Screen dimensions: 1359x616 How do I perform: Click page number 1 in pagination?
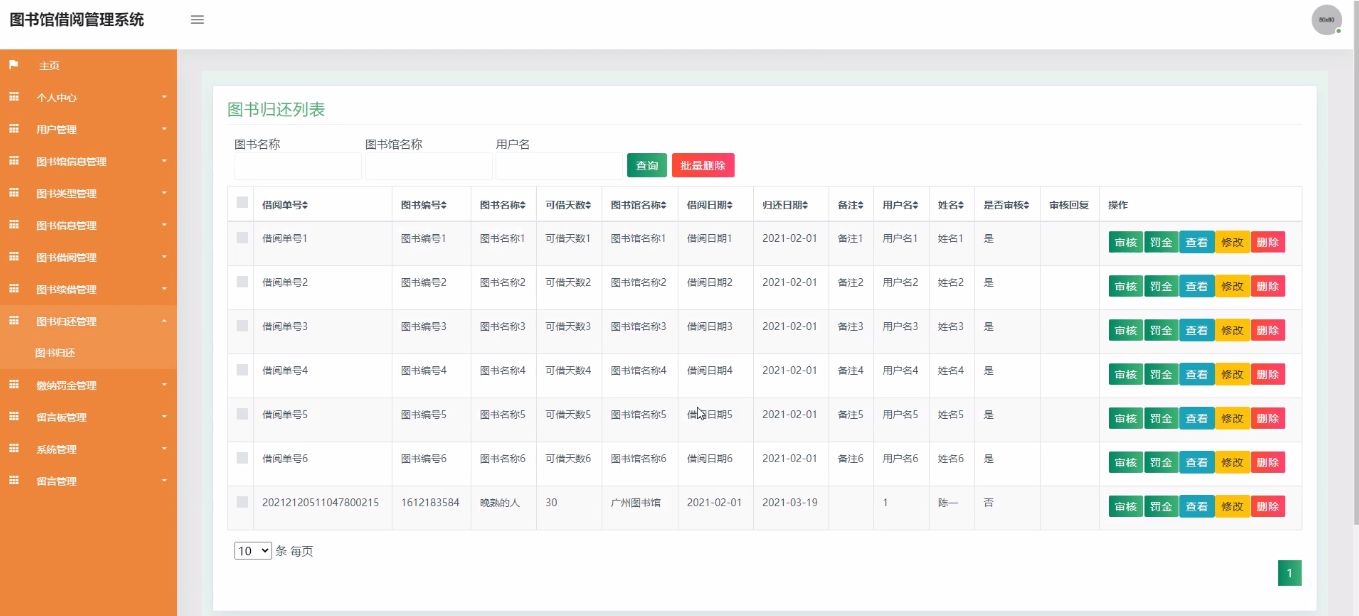pyautogui.click(x=1290, y=573)
